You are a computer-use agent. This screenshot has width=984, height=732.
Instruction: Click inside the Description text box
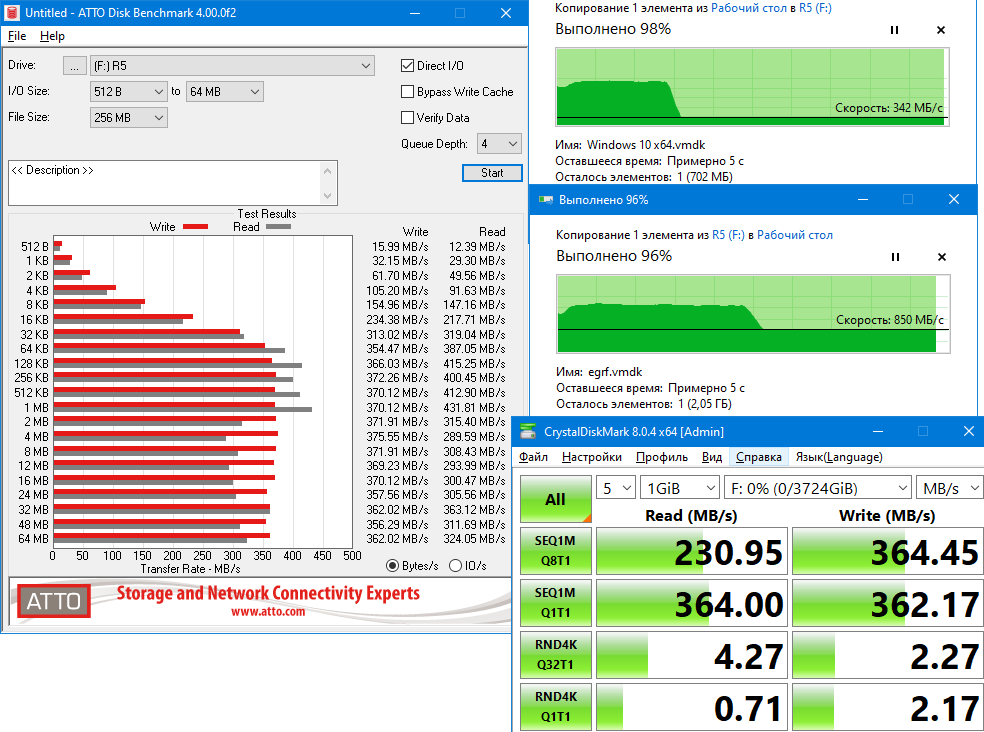[166, 183]
